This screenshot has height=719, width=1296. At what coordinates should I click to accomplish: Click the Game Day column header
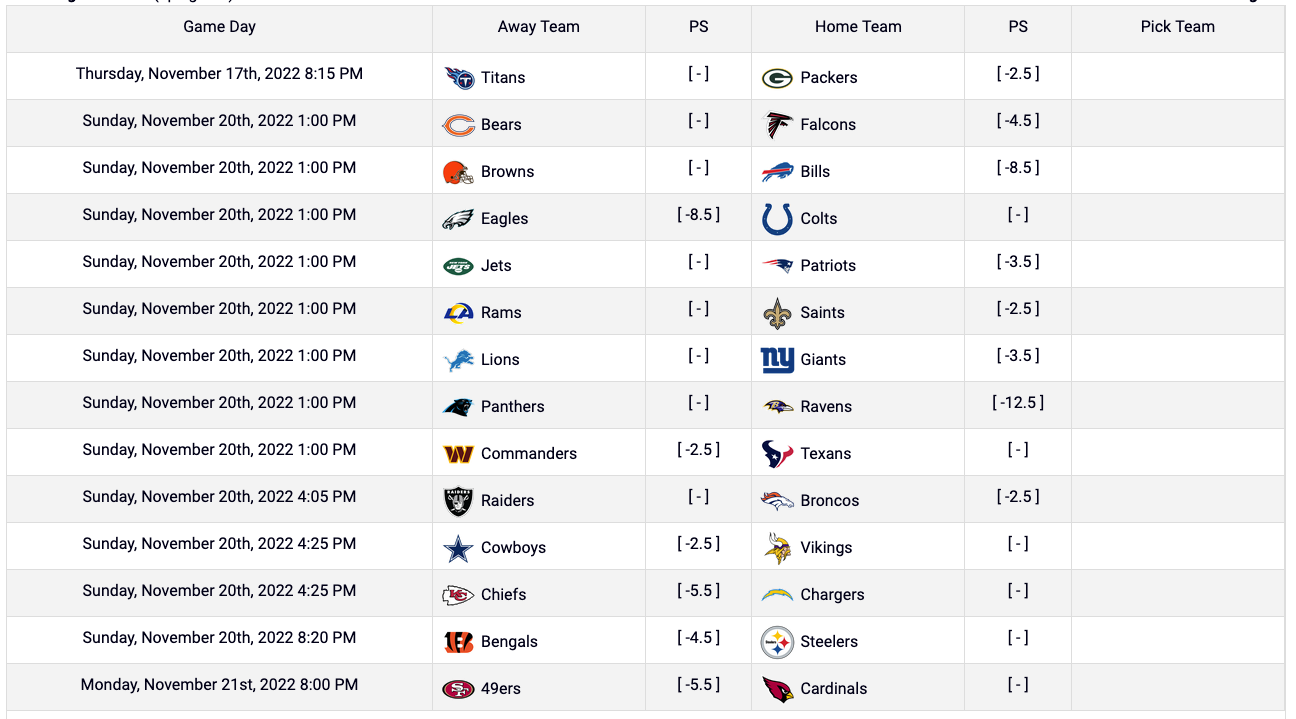pos(220,27)
